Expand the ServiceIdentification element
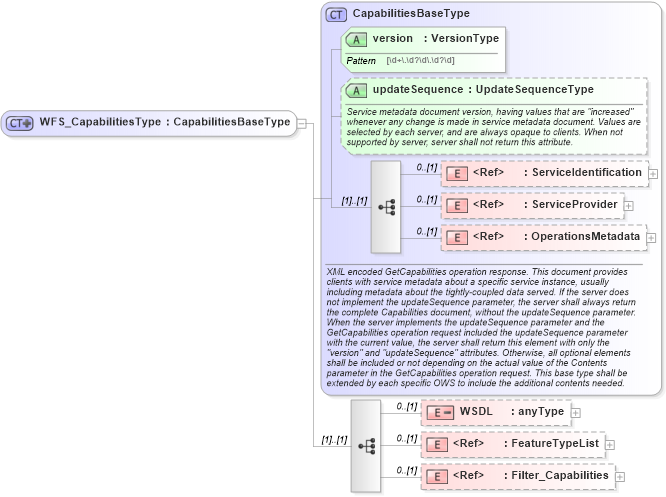This screenshot has width=666, height=497. 653,174
